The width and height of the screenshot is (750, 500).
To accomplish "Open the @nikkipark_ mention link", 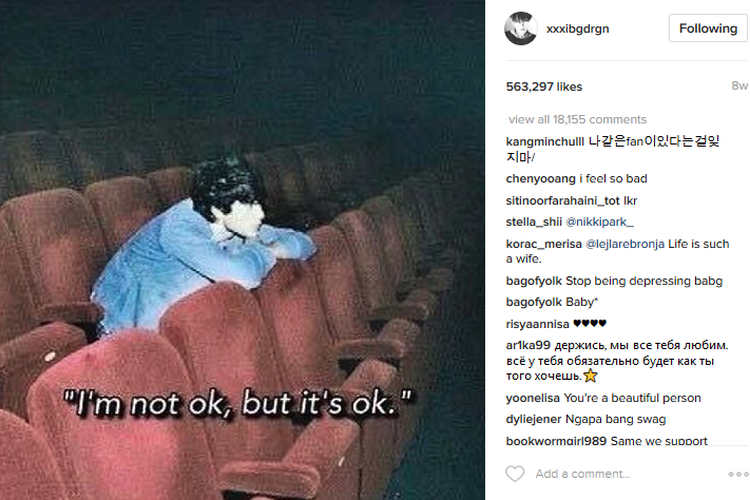I will [599, 222].
